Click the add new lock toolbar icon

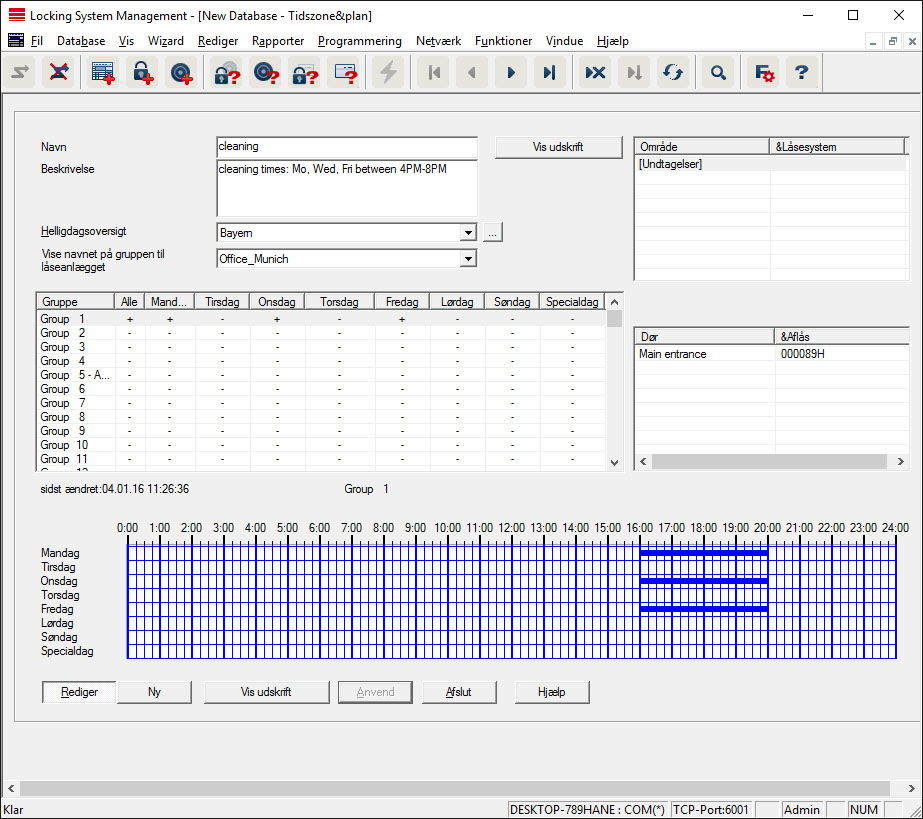pyautogui.click(x=143, y=73)
